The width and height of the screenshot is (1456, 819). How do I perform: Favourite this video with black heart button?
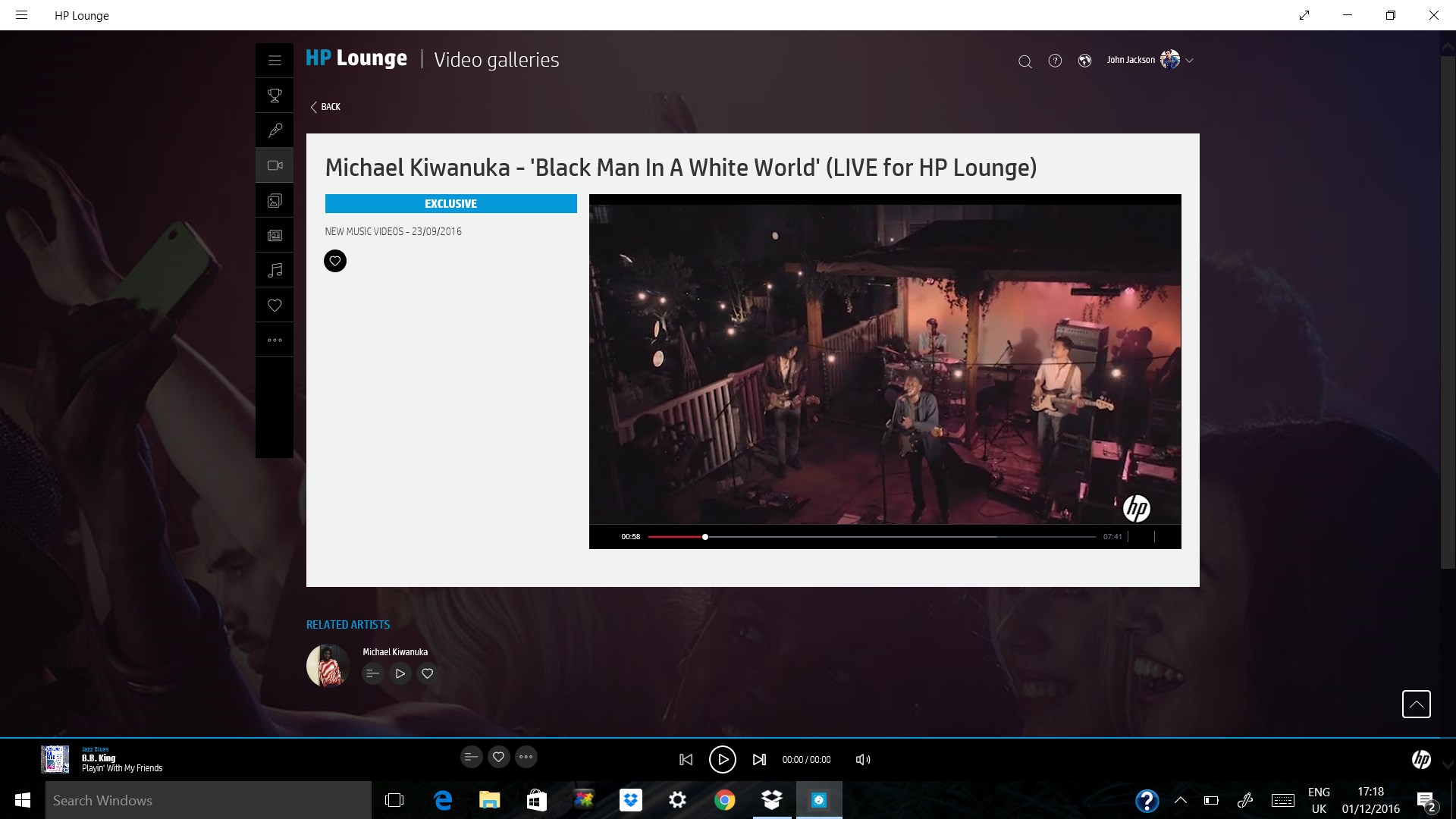(x=335, y=261)
